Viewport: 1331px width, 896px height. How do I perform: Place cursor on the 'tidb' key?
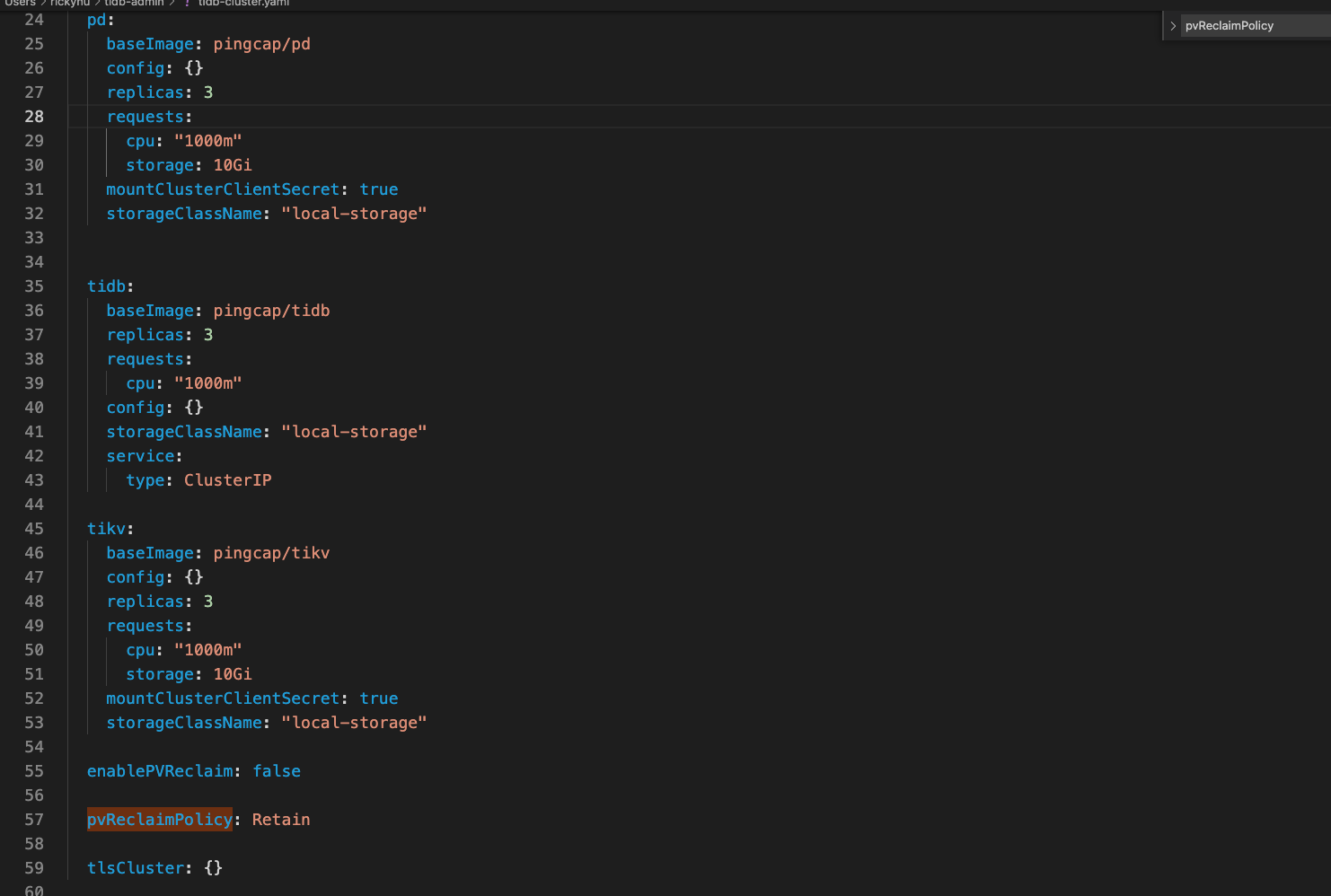(x=107, y=286)
